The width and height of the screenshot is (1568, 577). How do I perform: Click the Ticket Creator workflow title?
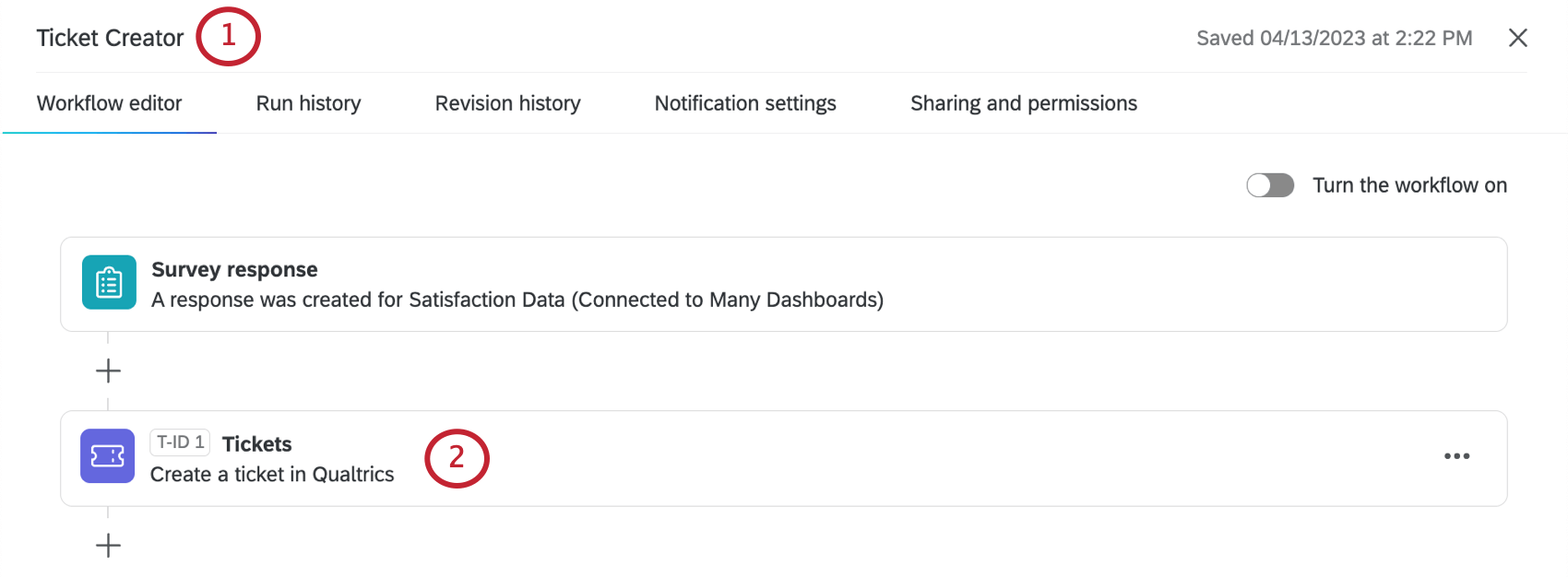[110, 38]
